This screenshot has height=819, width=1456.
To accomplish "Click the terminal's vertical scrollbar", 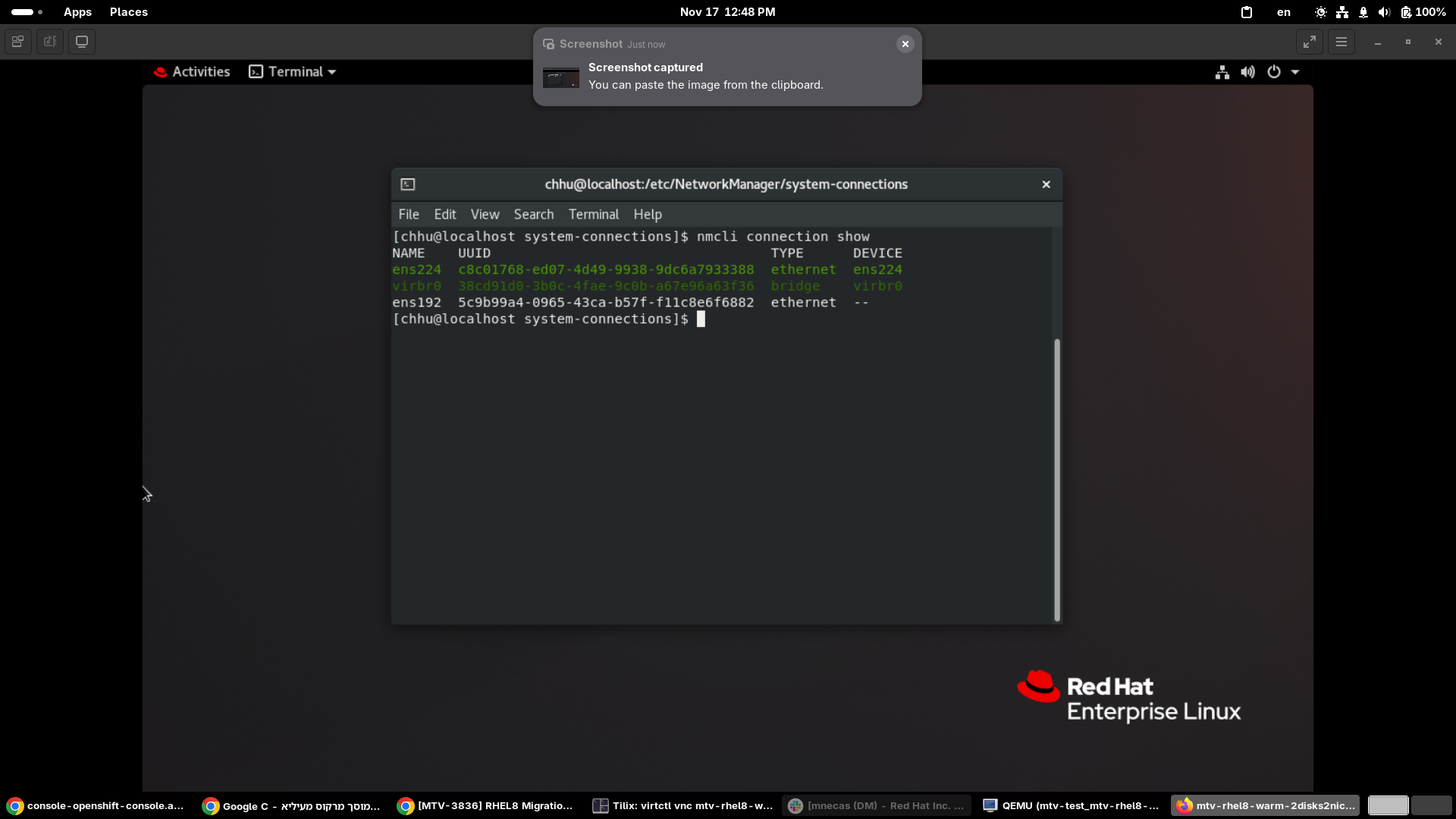I will pyautogui.click(x=1057, y=478).
